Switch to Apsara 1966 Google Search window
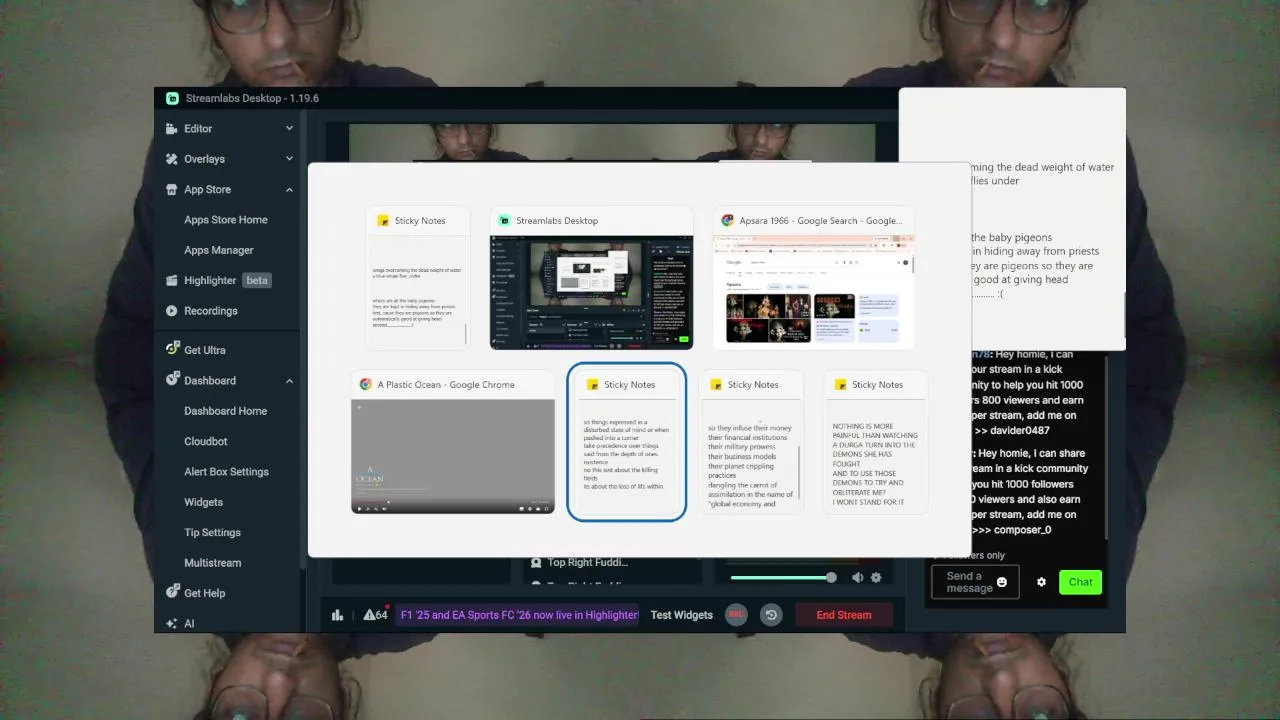Viewport: 1280px width, 720px height. [x=814, y=278]
